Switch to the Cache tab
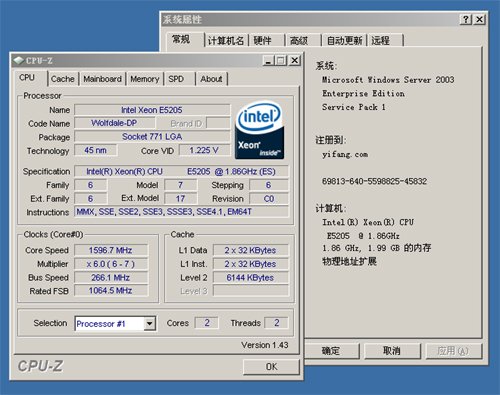 [x=63, y=79]
